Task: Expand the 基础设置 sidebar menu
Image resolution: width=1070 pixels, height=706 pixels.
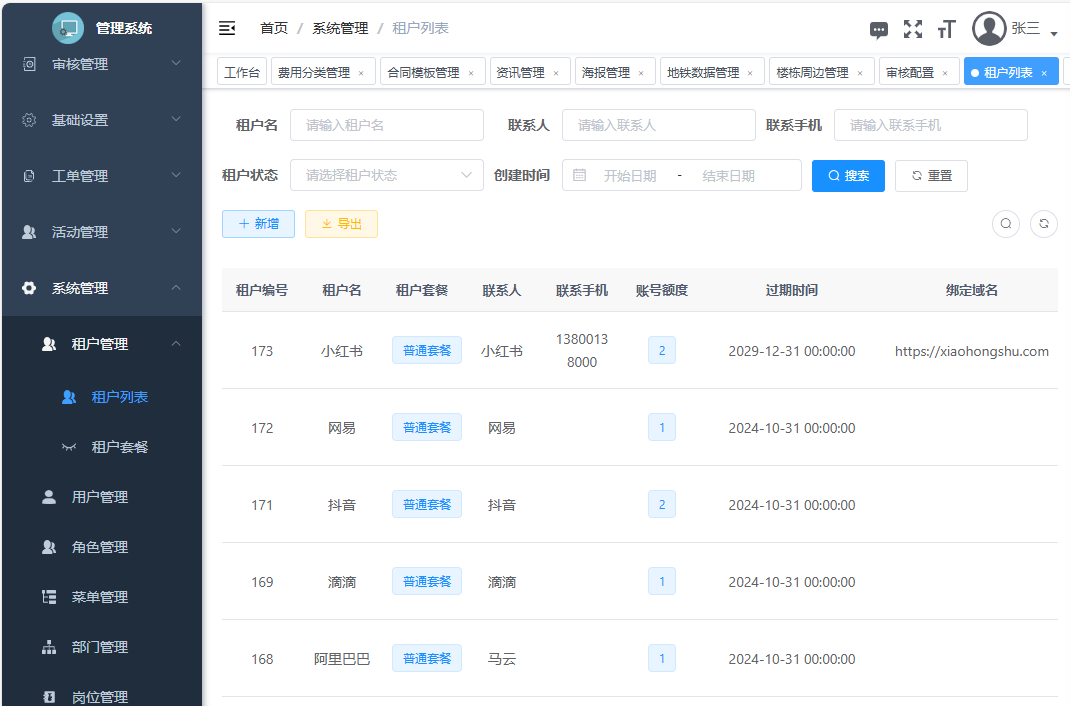Action: (101, 120)
